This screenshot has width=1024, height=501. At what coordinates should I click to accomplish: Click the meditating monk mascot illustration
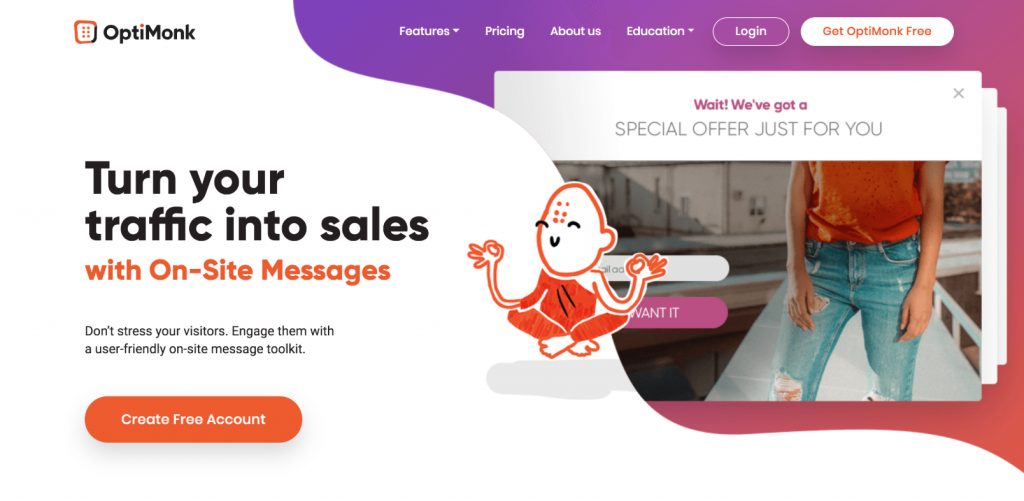566,270
